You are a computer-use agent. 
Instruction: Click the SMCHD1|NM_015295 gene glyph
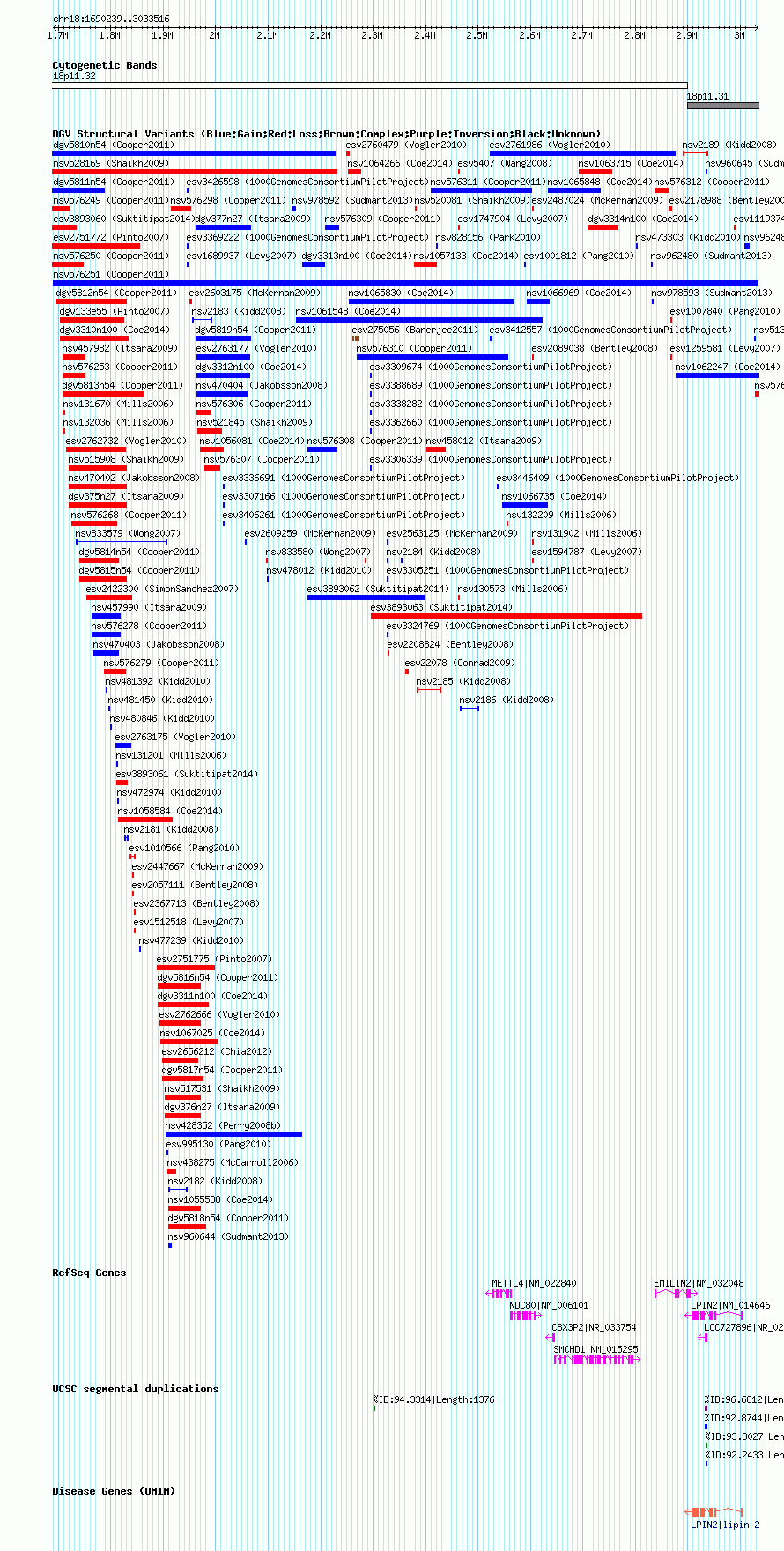(x=596, y=1360)
